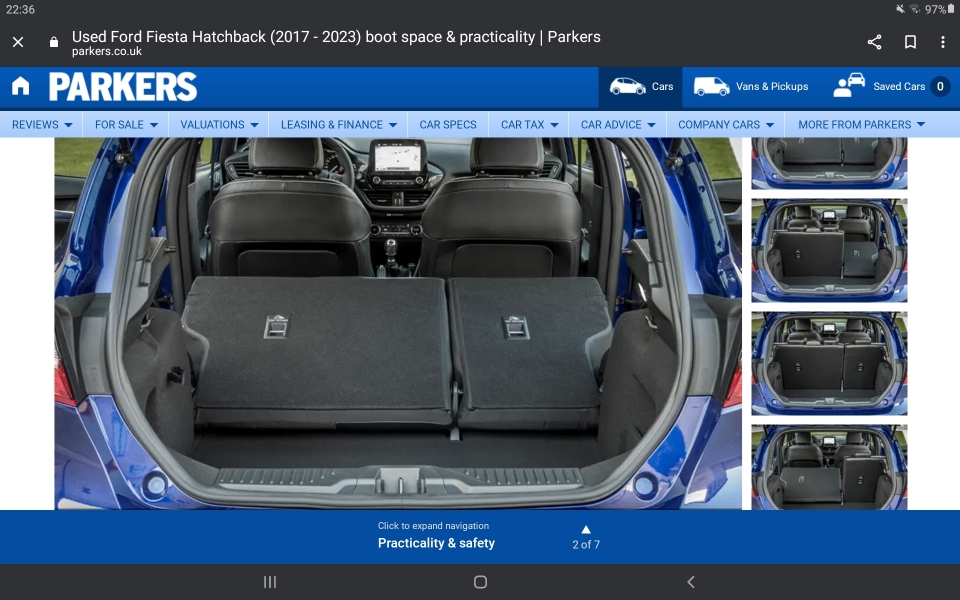960x600 pixels.
Task: Select thumbnail with both rear seats upright
Action: pyautogui.click(x=829, y=364)
